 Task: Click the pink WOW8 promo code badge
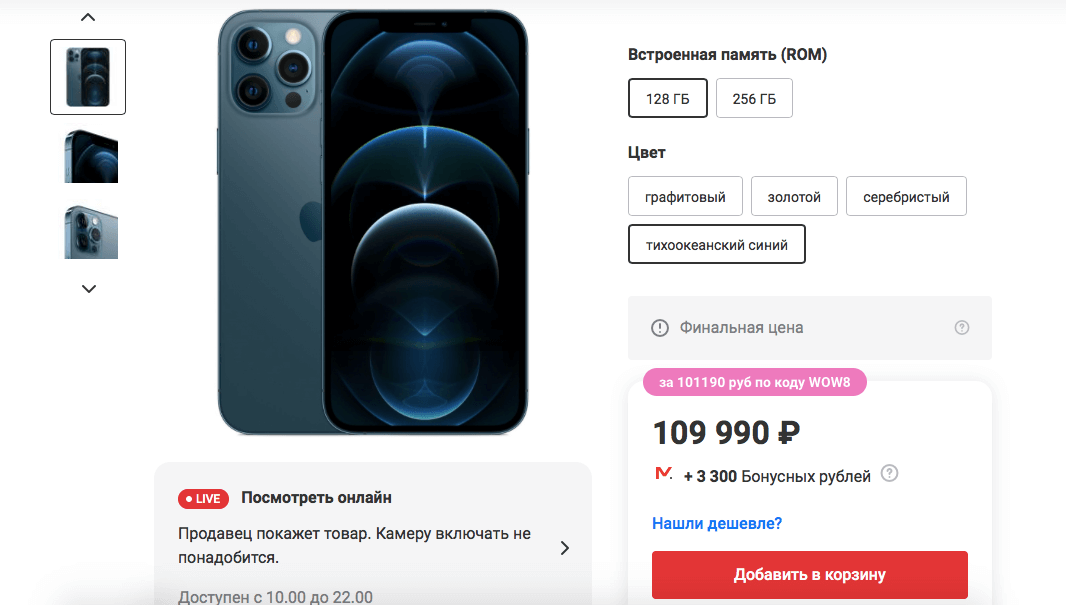point(755,382)
